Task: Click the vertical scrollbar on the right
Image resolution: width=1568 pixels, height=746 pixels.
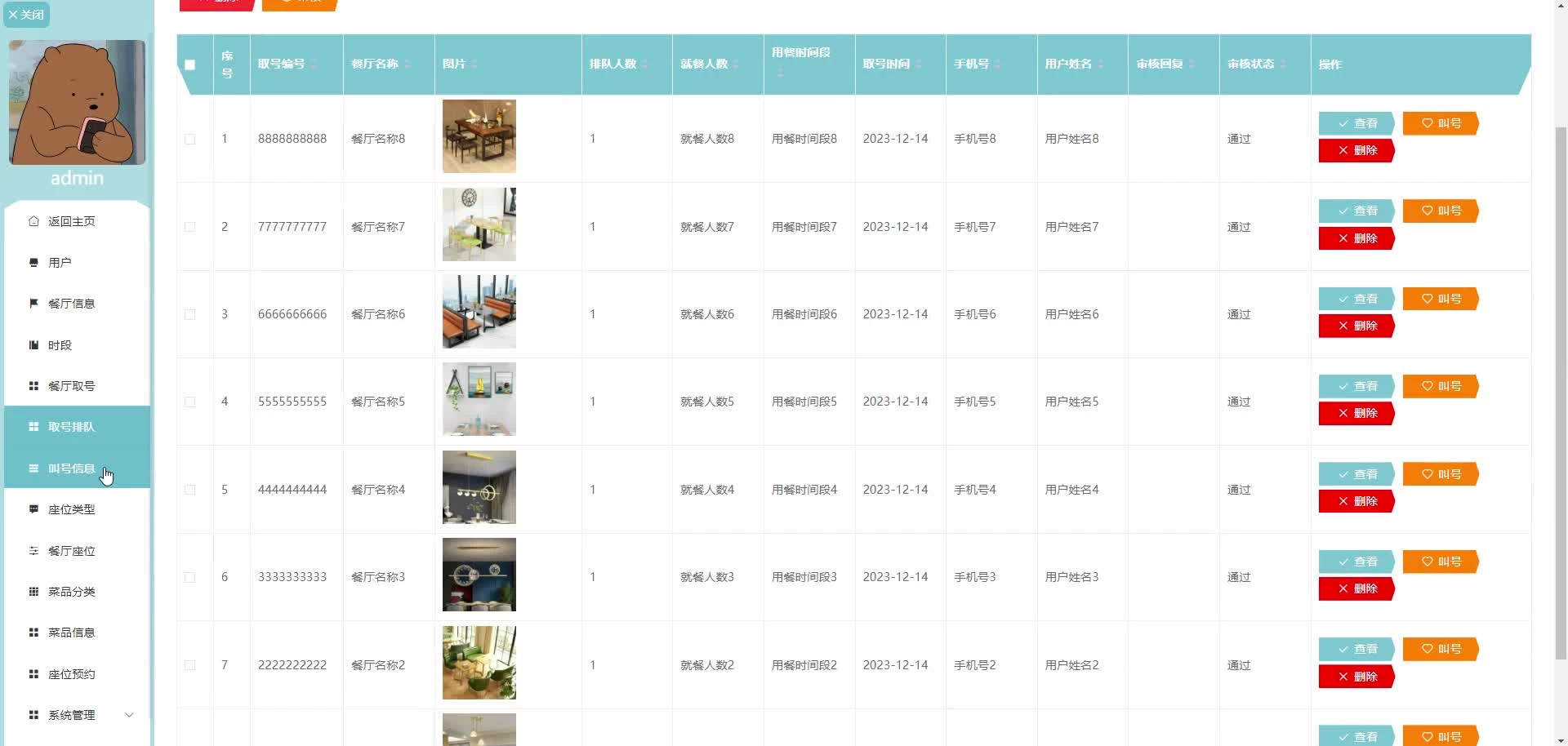Action: tap(1561, 392)
